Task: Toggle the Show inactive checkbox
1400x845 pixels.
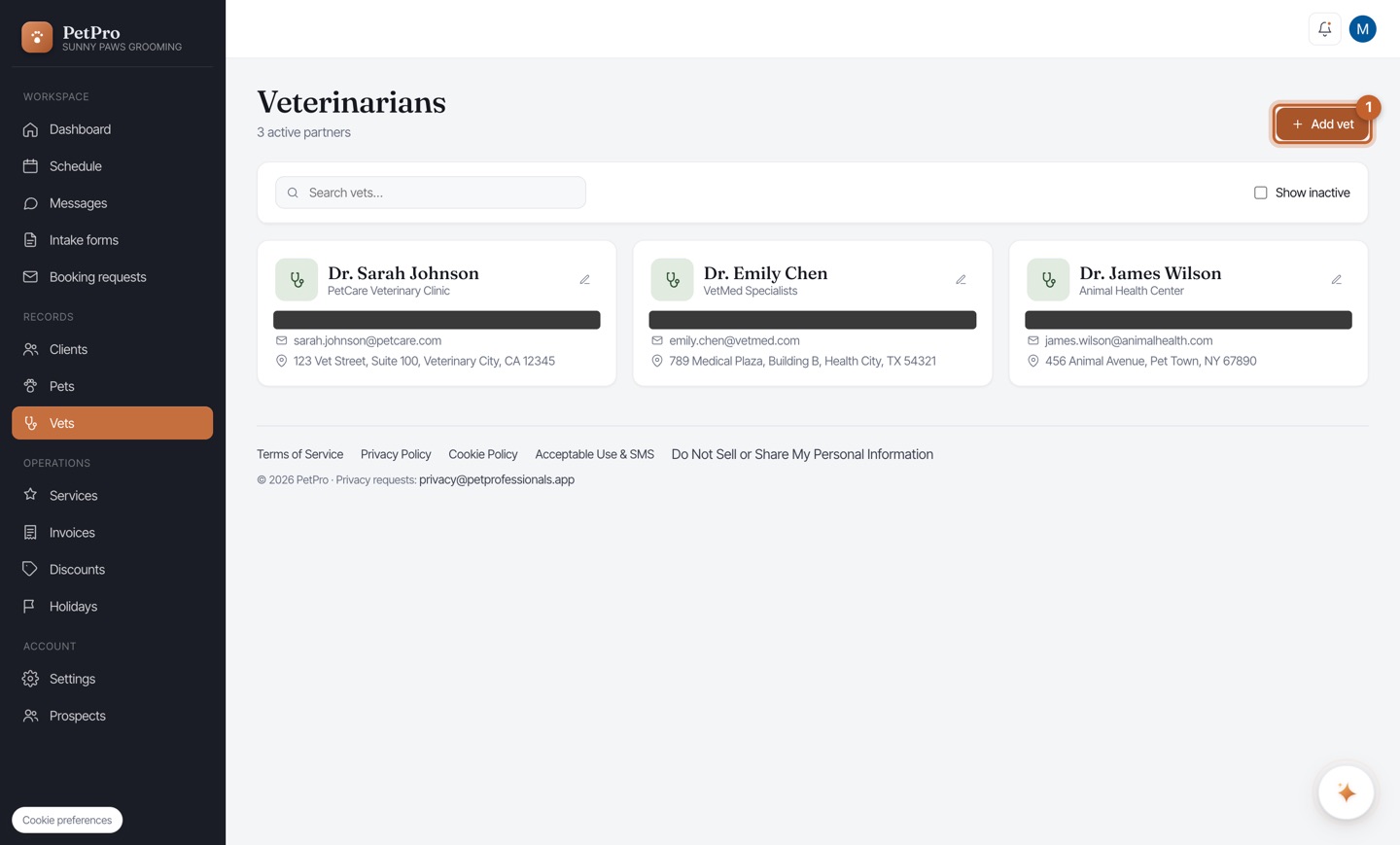Action: 1260,193
